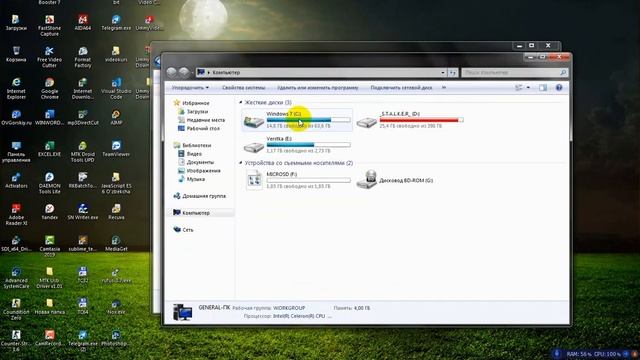This screenshot has height=360, width=640.
Task: Show more toolbar commands chevron
Action: [444, 87]
